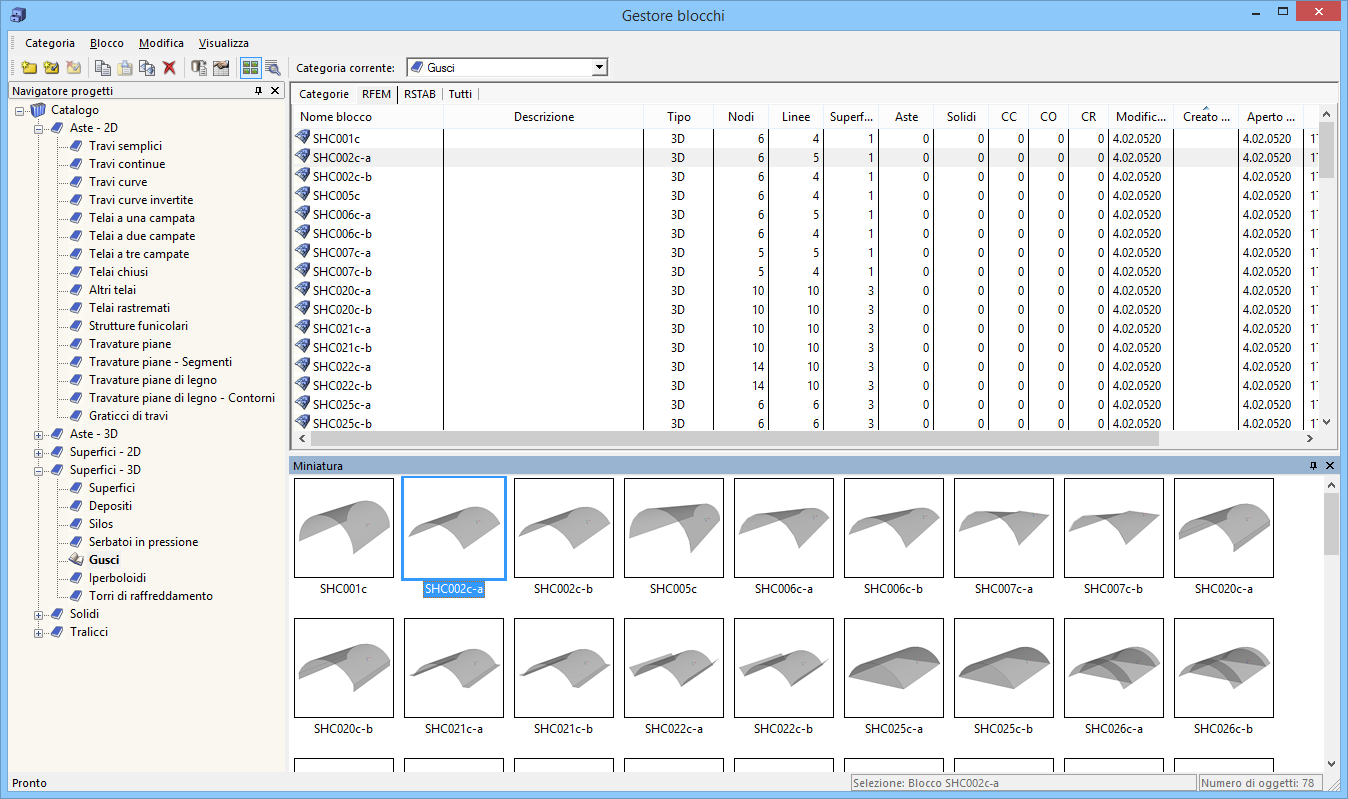
Task: Expand the Solidi tree branch
Action: [x=37, y=613]
